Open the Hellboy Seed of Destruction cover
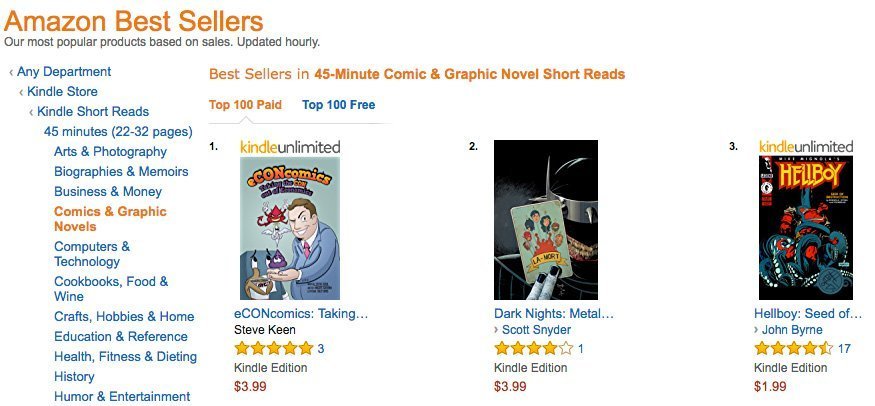The image size is (875, 406). [x=806, y=228]
